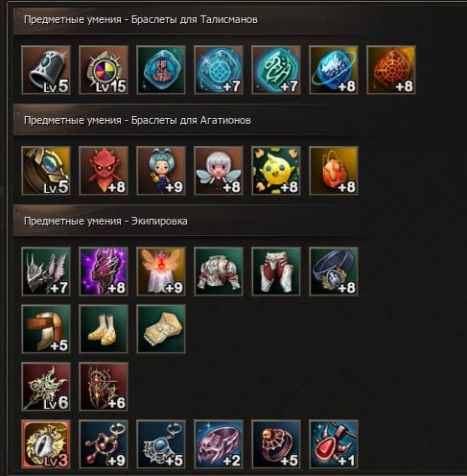Select the Lv3 eye ornament icon
The image size is (467, 476).
tap(46, 444)
